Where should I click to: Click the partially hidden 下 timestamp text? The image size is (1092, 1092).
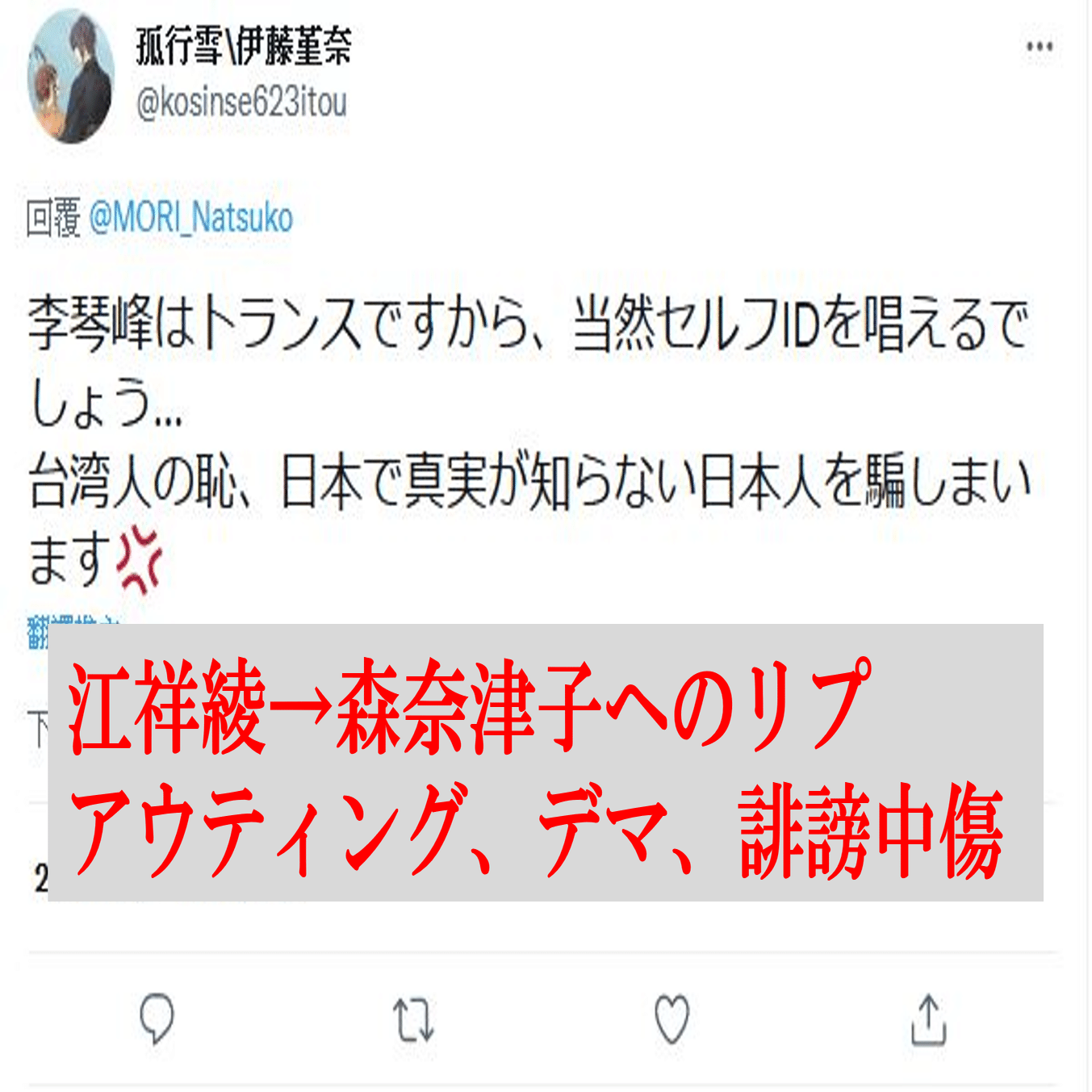click(x=38, y=730)
